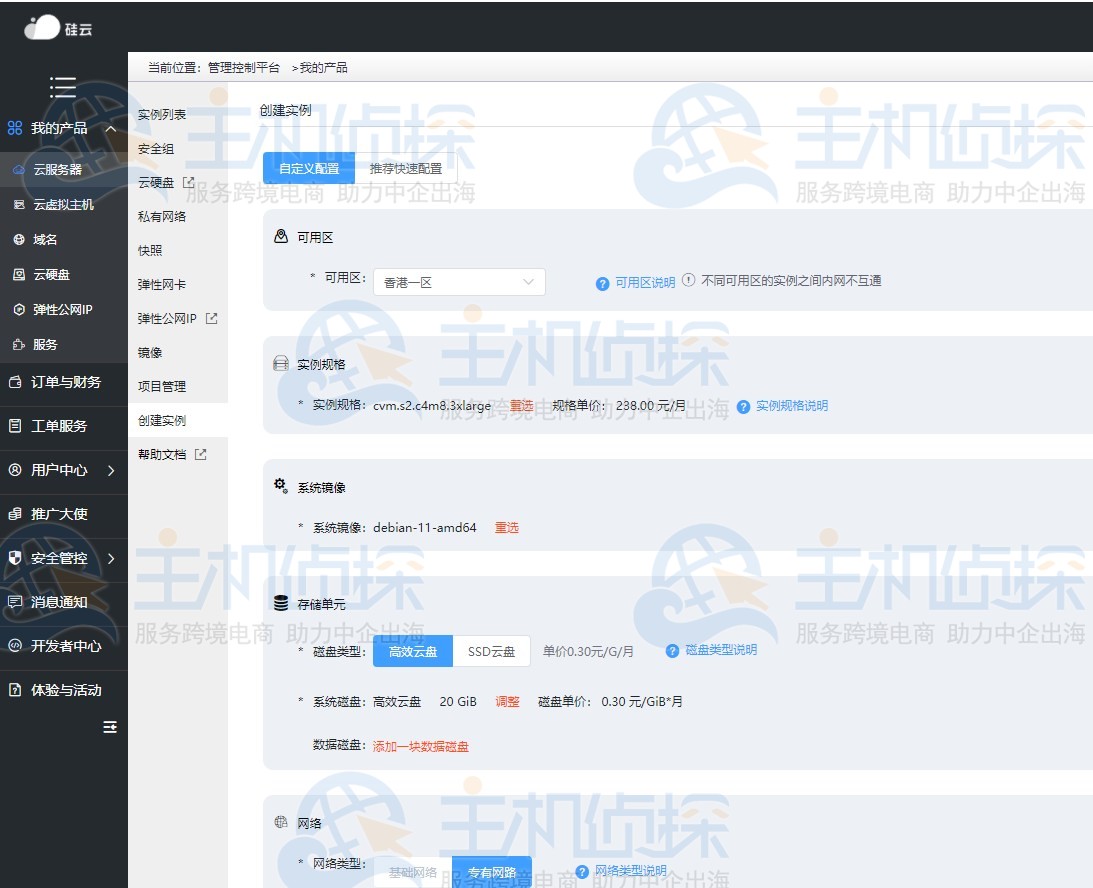Click the hamburger menu icon above sidebar
Image resolution: width=1093 pixels, height=888 pixels.
(x=63, y=87)
